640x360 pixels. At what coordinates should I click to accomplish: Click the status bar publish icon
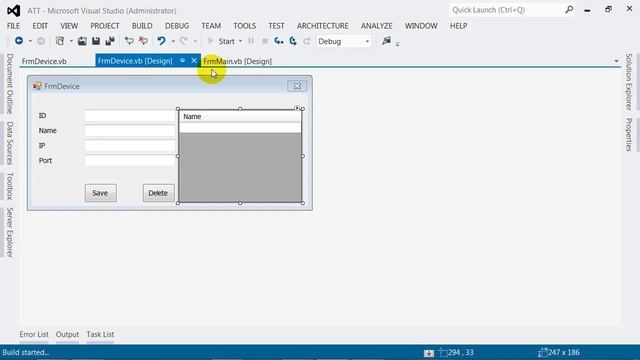coord(429,353)
